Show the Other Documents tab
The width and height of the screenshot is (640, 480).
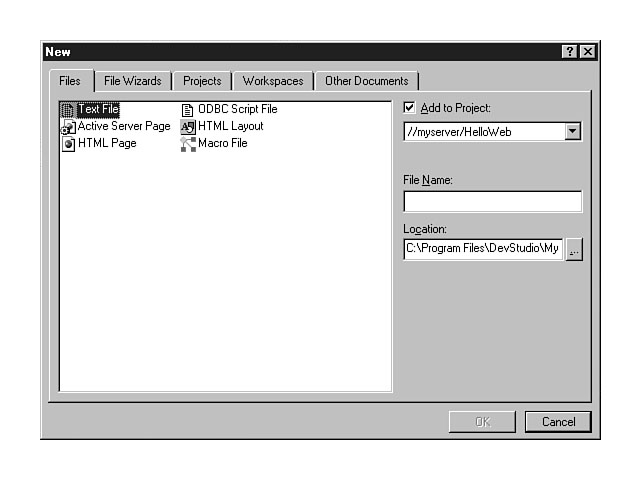click(366, 81)
